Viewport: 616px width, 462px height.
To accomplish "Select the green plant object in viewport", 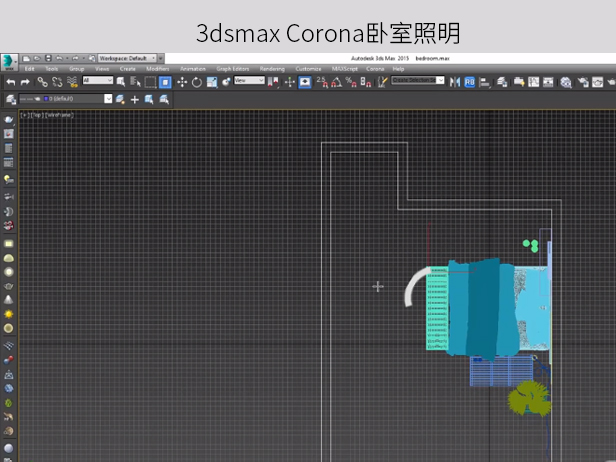I will pos(530,400).
